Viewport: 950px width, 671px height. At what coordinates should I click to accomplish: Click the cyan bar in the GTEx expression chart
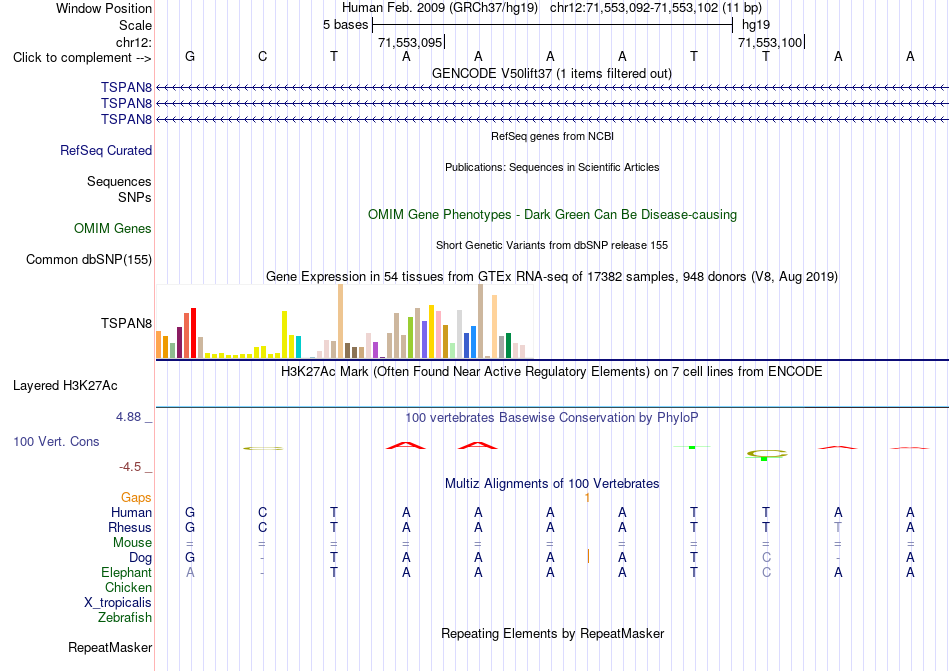(x=298, y=347)
